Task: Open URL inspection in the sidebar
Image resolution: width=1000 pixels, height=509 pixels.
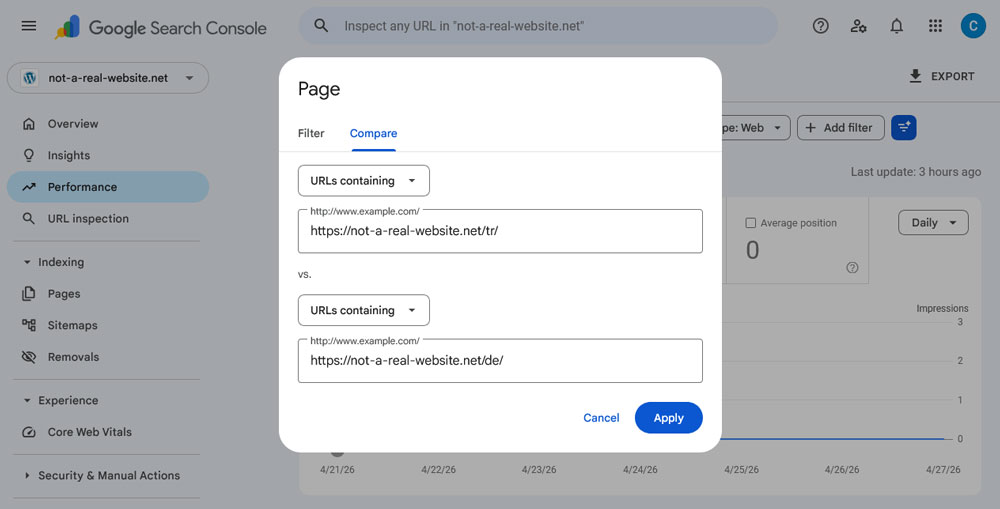Action: 108,218
